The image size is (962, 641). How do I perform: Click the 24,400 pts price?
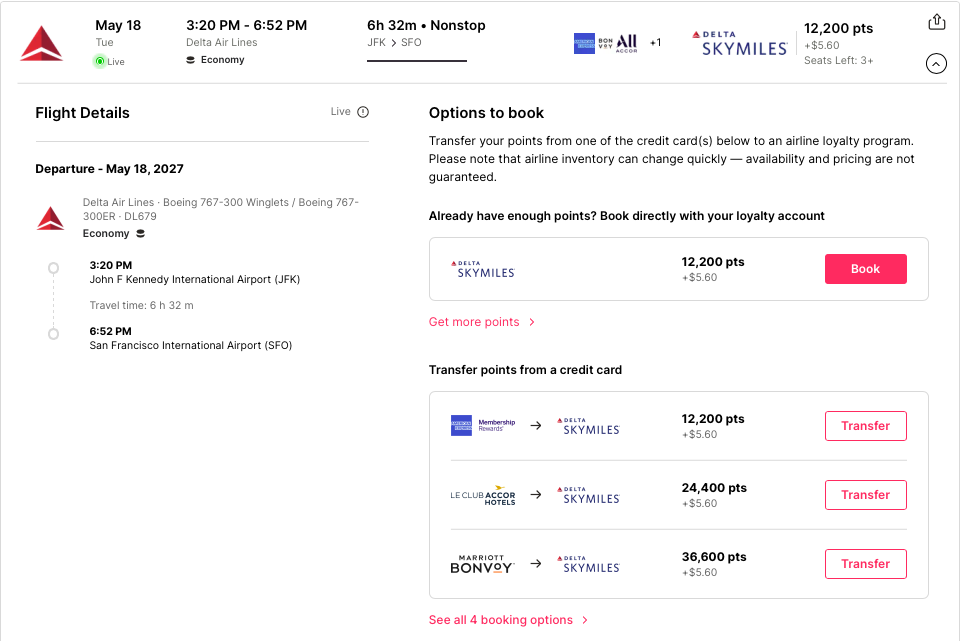click(714, 488)
